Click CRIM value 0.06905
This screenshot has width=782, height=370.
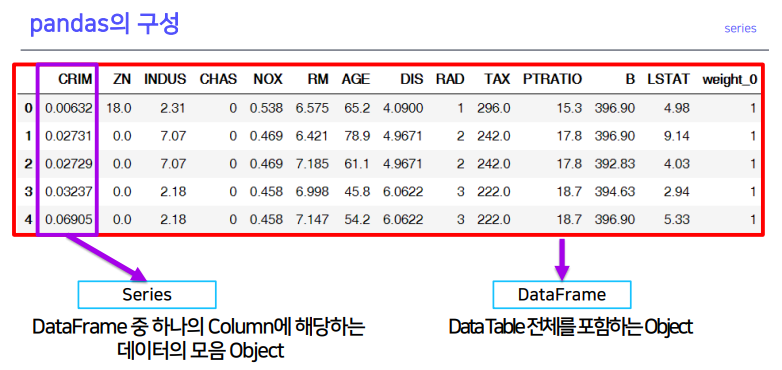pos(69,219)
